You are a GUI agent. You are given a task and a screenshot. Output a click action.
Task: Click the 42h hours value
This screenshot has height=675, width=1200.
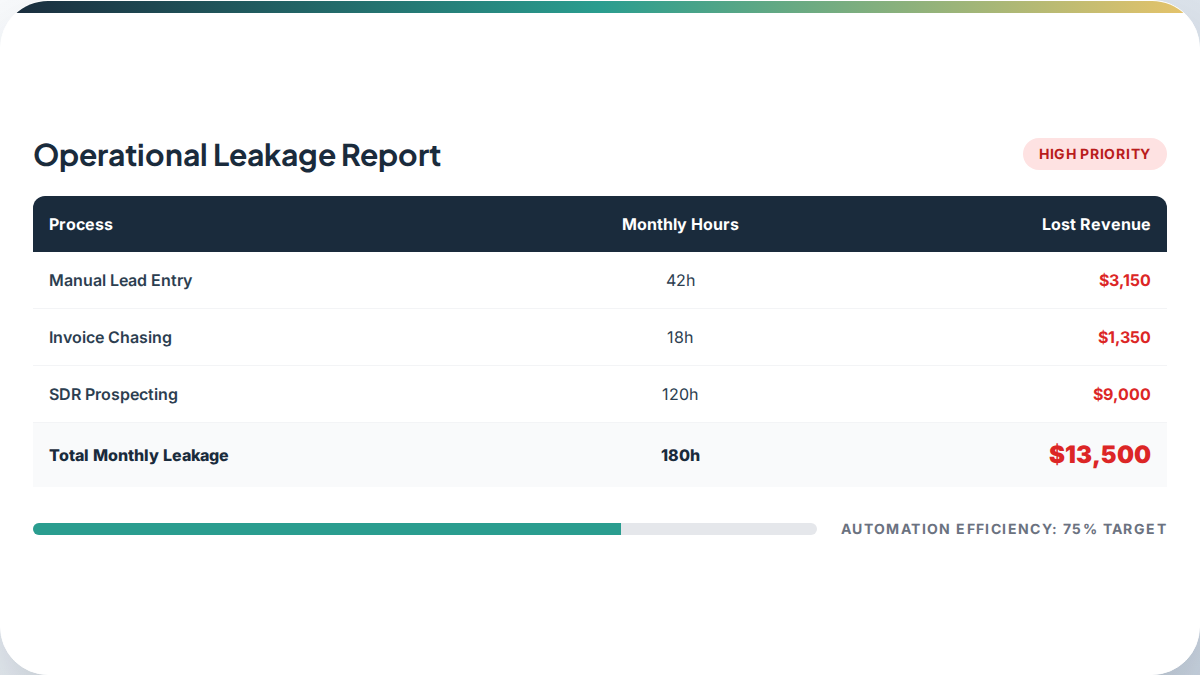680,280
